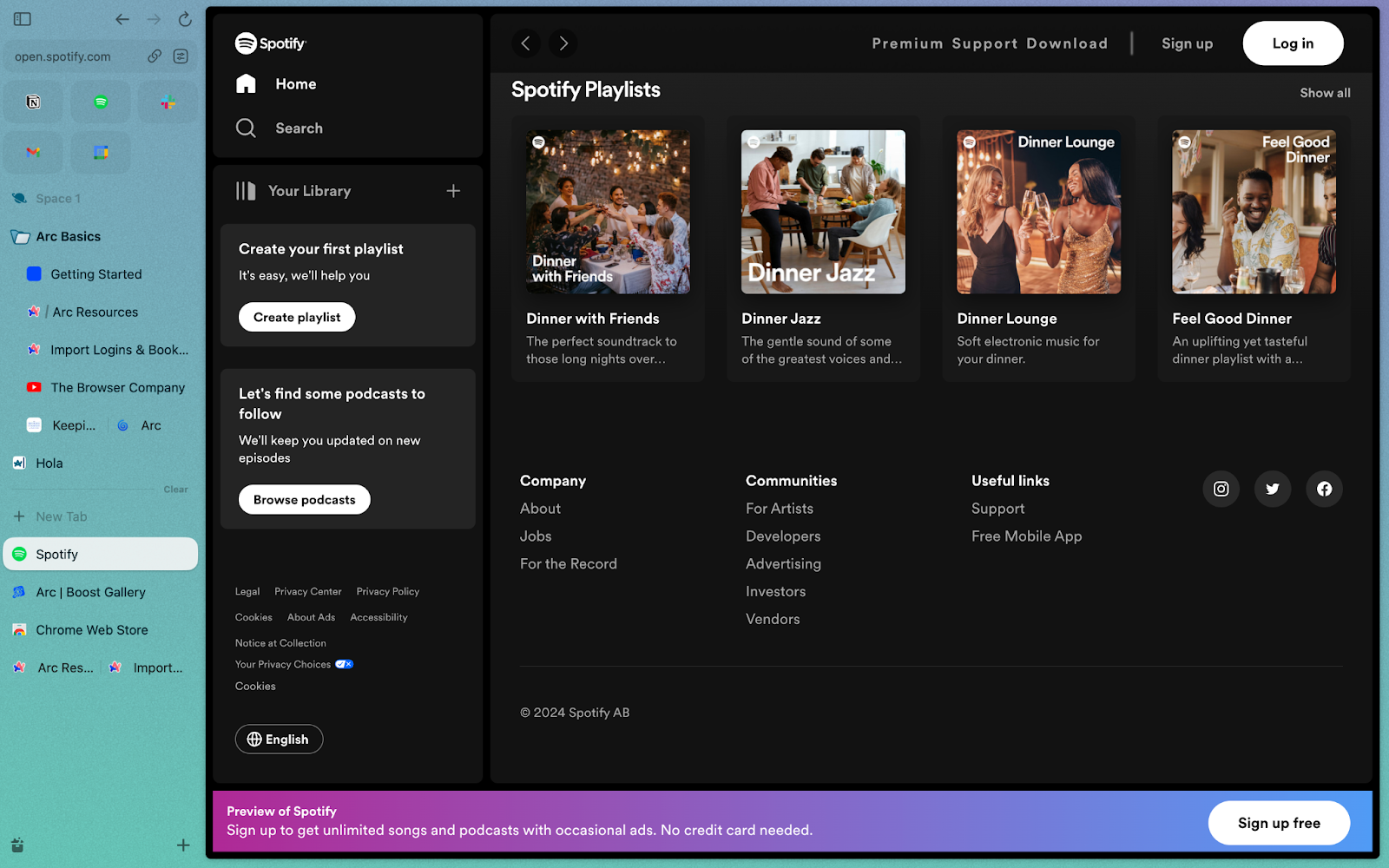Open the pinned Notion favorite
Image resolution: width=1389 pixels, height=868 pixels.
pos(33,102)
